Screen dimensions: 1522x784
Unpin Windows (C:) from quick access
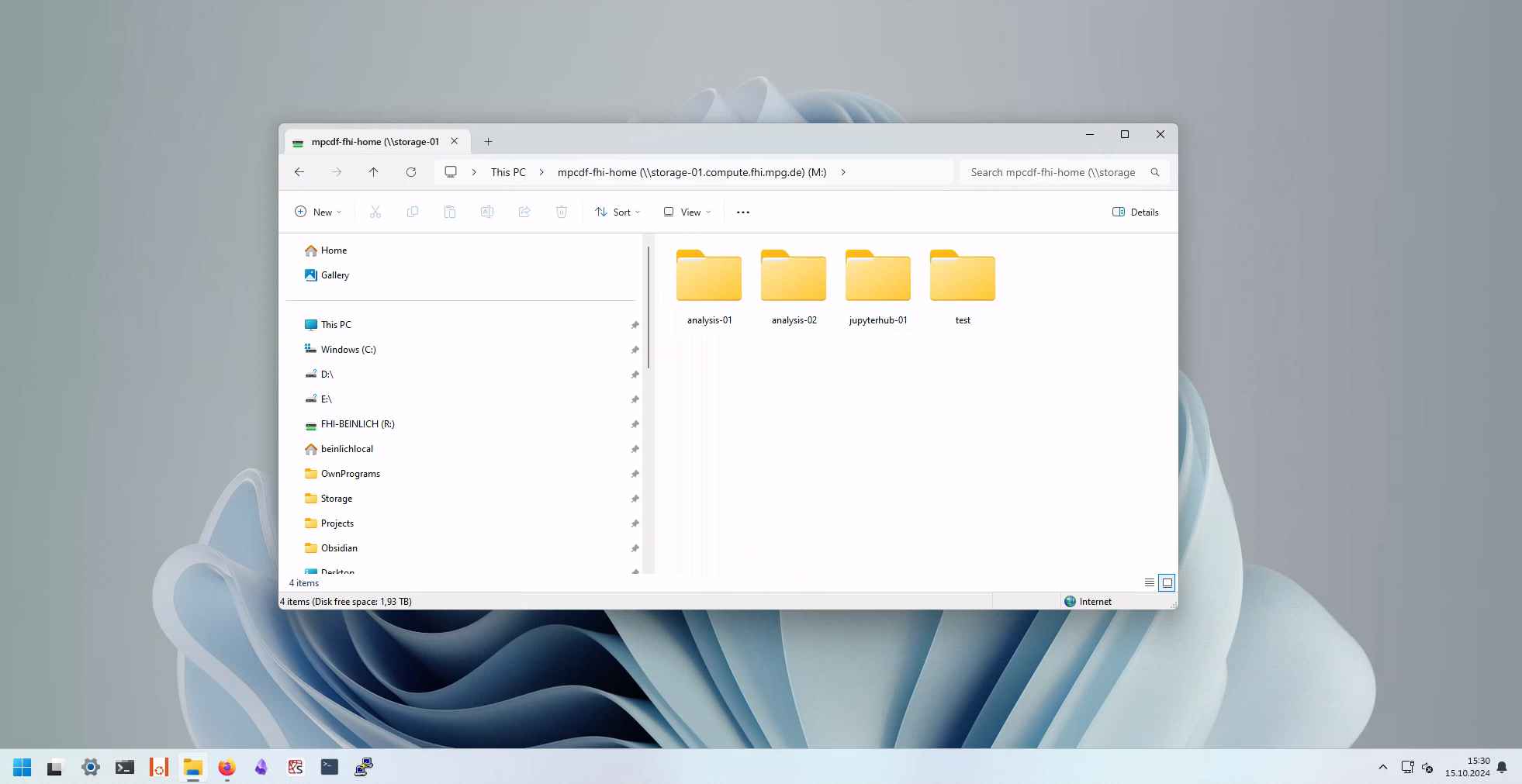(x=635, y=350)
